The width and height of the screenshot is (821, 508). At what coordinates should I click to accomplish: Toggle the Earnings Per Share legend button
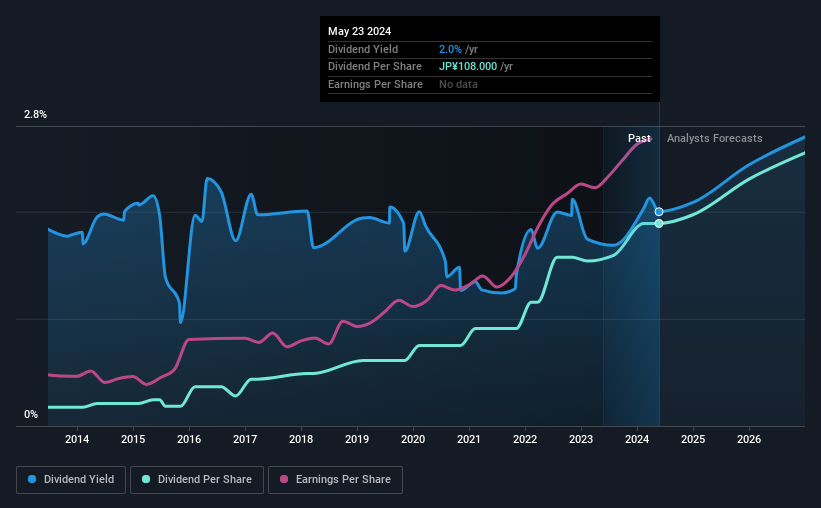coord(335,480)
